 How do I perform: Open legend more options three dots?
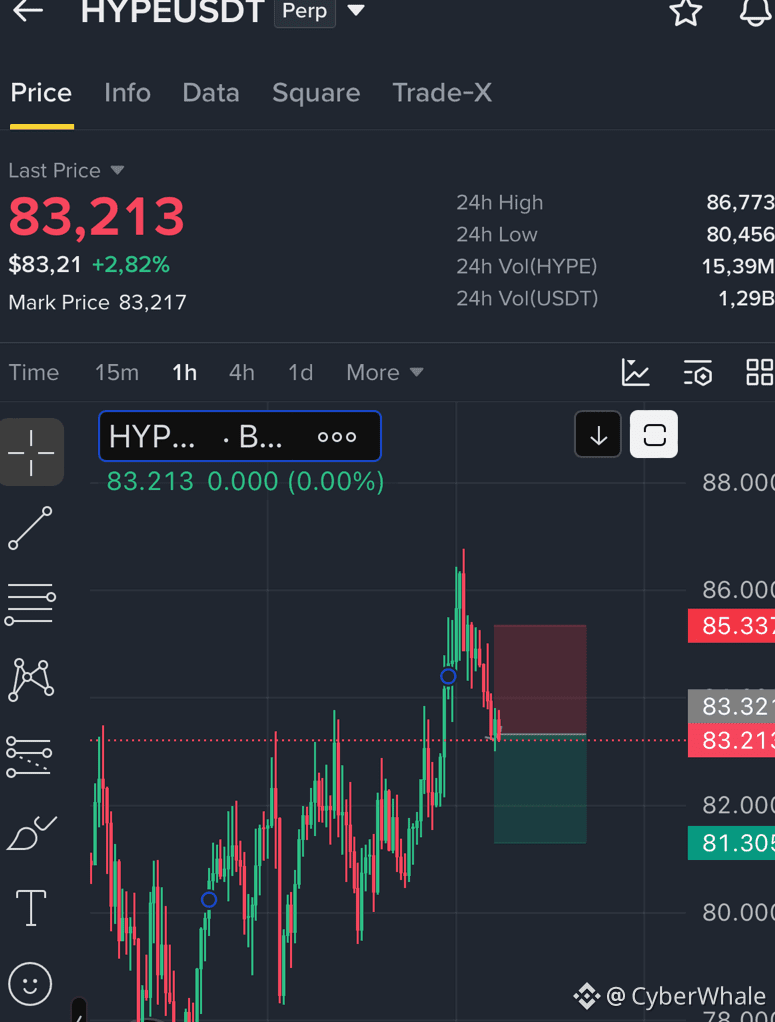(x=337, y=437)
